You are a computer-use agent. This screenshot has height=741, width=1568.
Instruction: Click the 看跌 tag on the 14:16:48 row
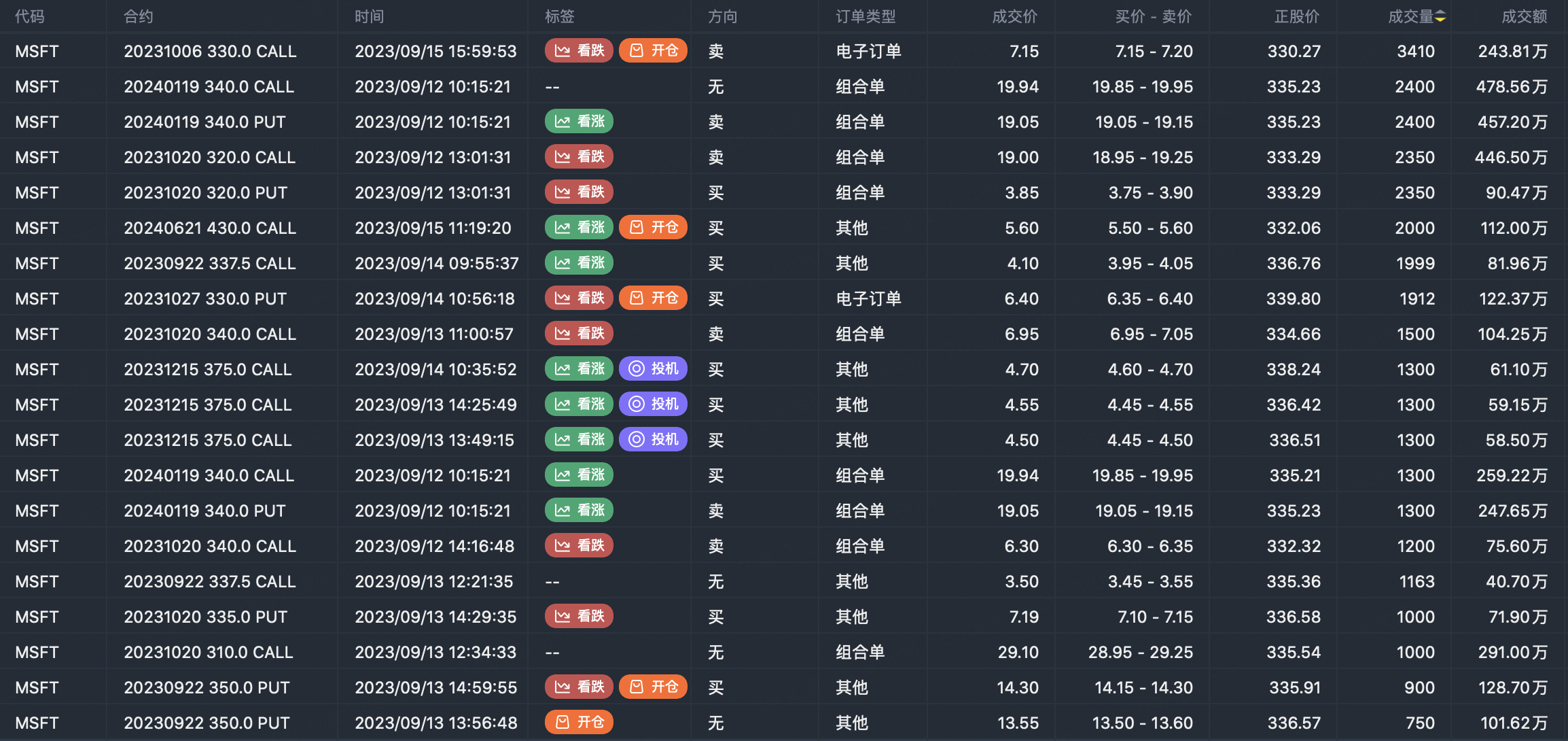(x=579, y=546)
